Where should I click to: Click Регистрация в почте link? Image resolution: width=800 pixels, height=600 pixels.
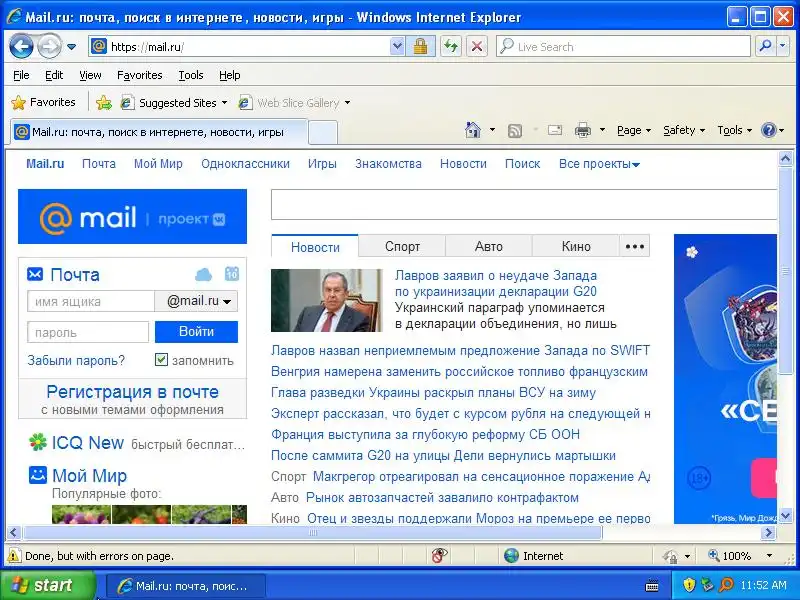[132, 392]
